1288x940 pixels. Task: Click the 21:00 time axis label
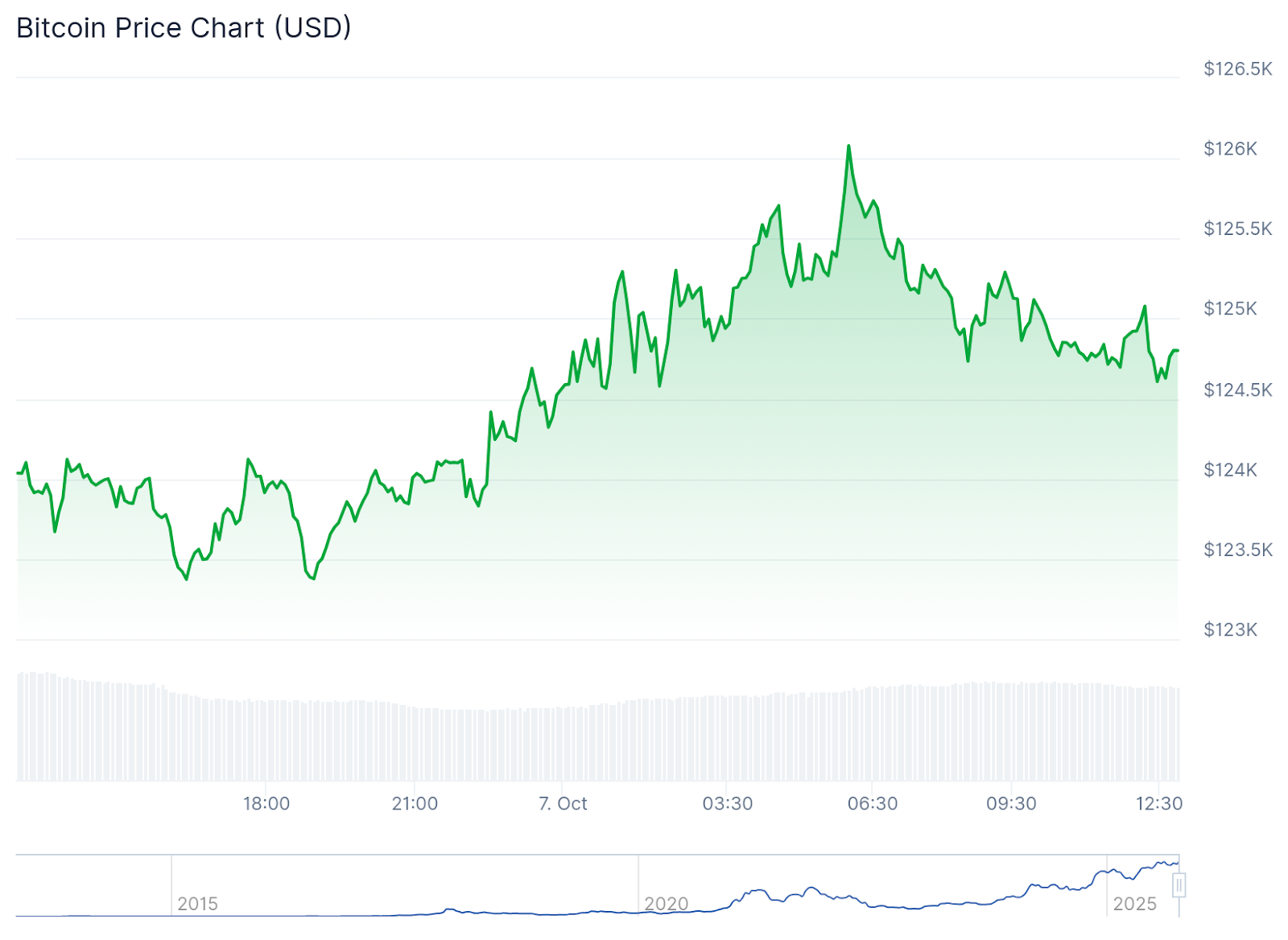[415, 804]
